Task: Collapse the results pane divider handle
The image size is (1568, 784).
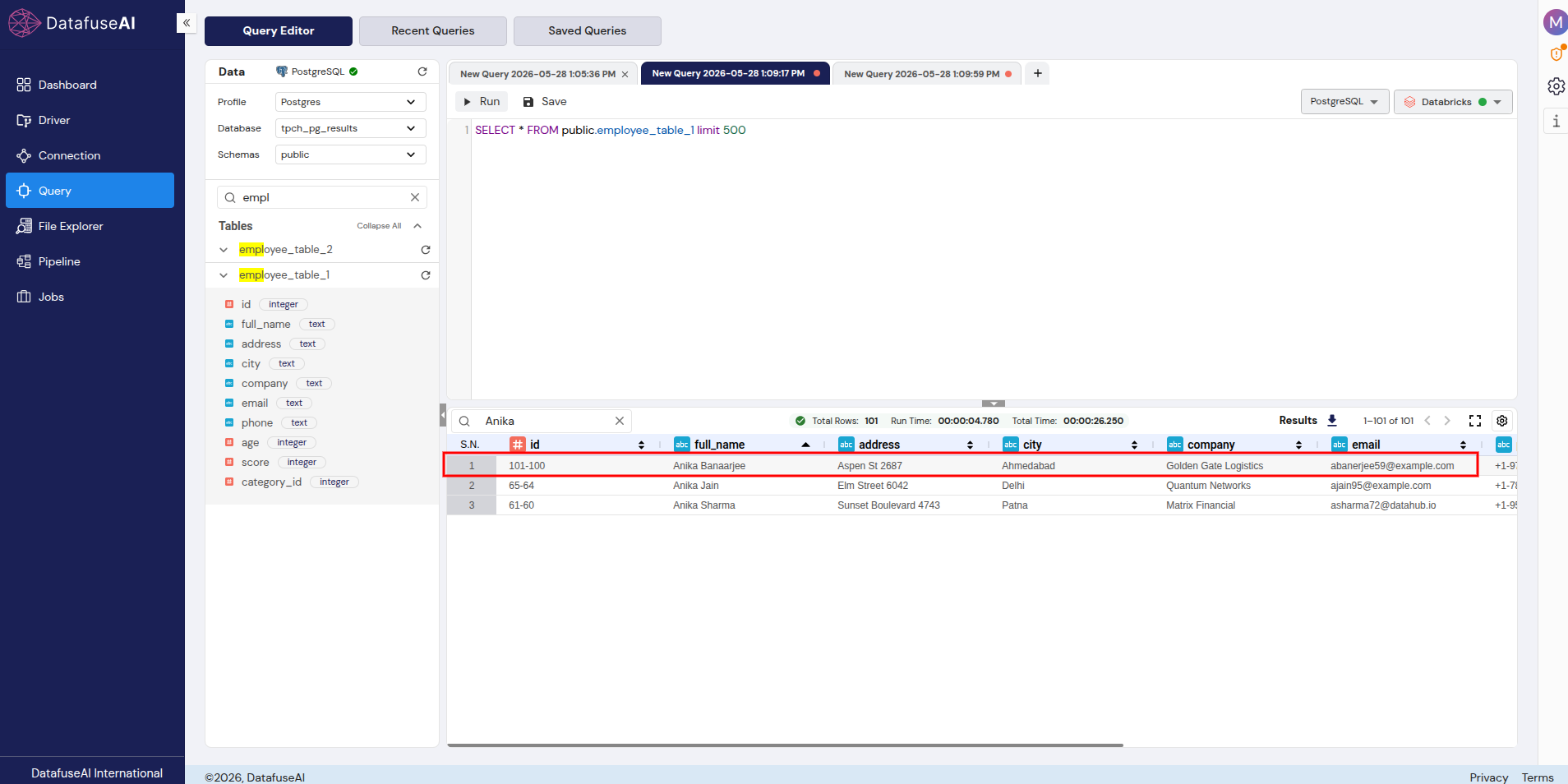Action: (x=994, y=404)
